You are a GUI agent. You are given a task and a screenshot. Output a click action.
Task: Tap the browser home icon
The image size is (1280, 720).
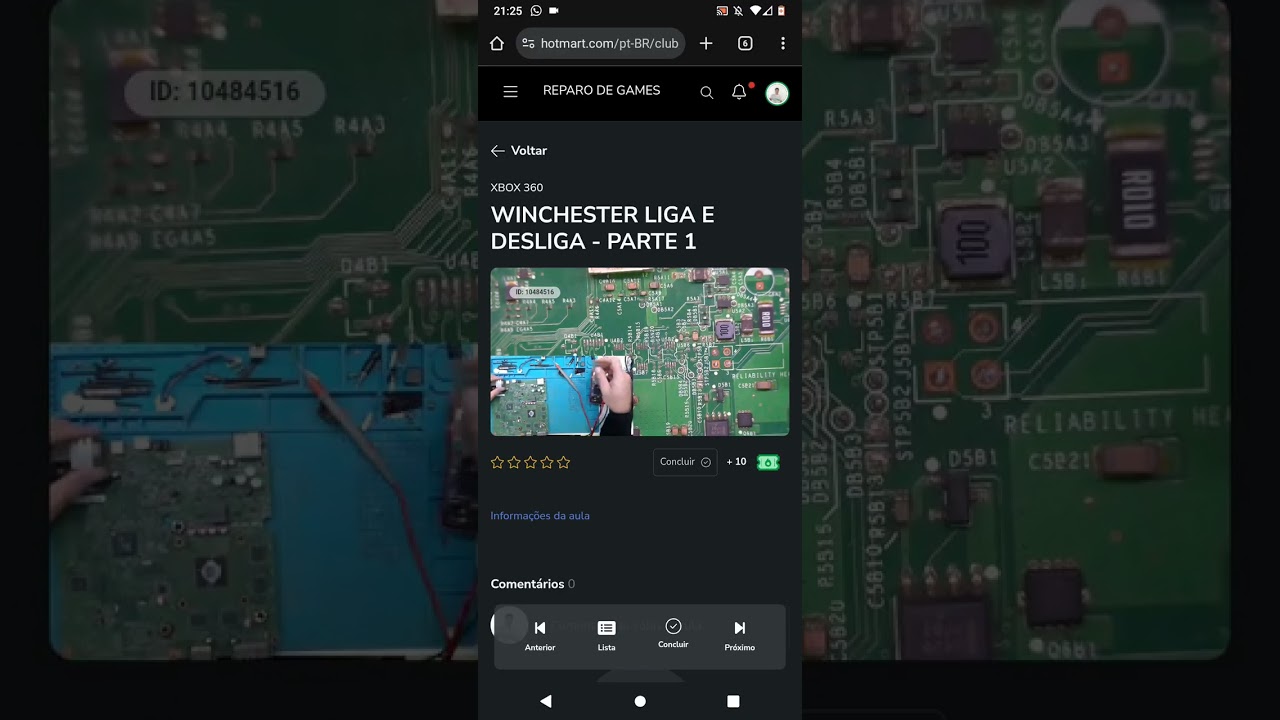click(x=497, y=43)
